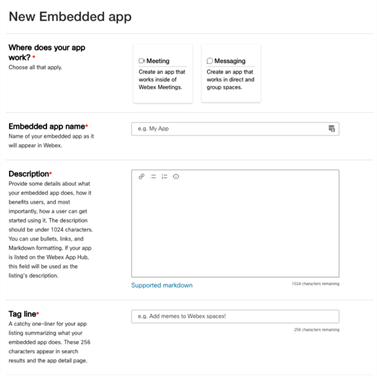
Task: Open the Supported markdown link
Action: click(162, 285)
